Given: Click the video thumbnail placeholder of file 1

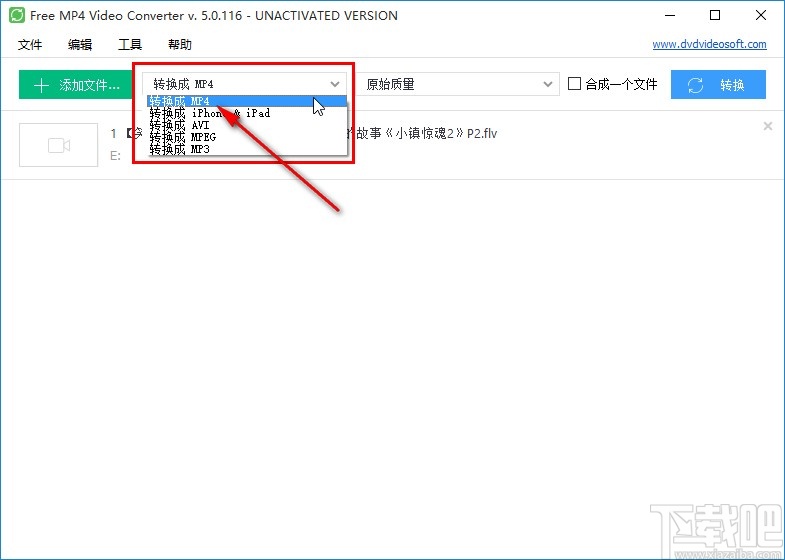Looking at the screenshot, I should (x=59, y=145).
